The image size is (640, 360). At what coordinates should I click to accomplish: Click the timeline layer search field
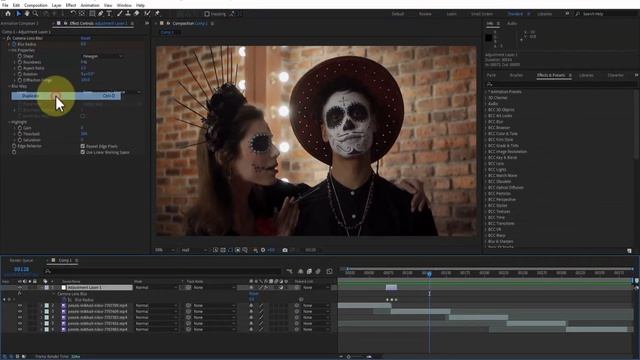[x=163, y=271]
